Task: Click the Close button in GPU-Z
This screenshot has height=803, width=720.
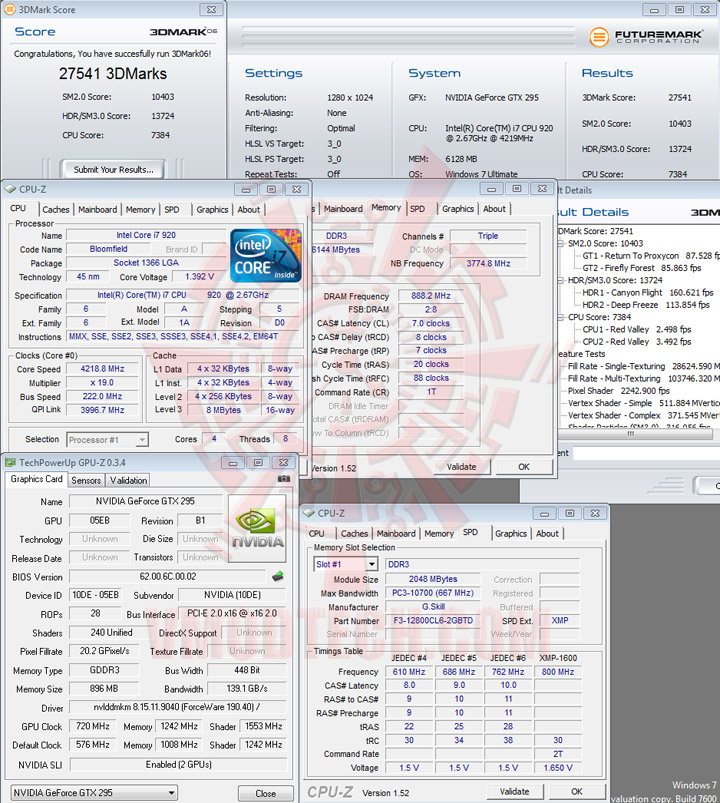Action: (x=265, y=793)
